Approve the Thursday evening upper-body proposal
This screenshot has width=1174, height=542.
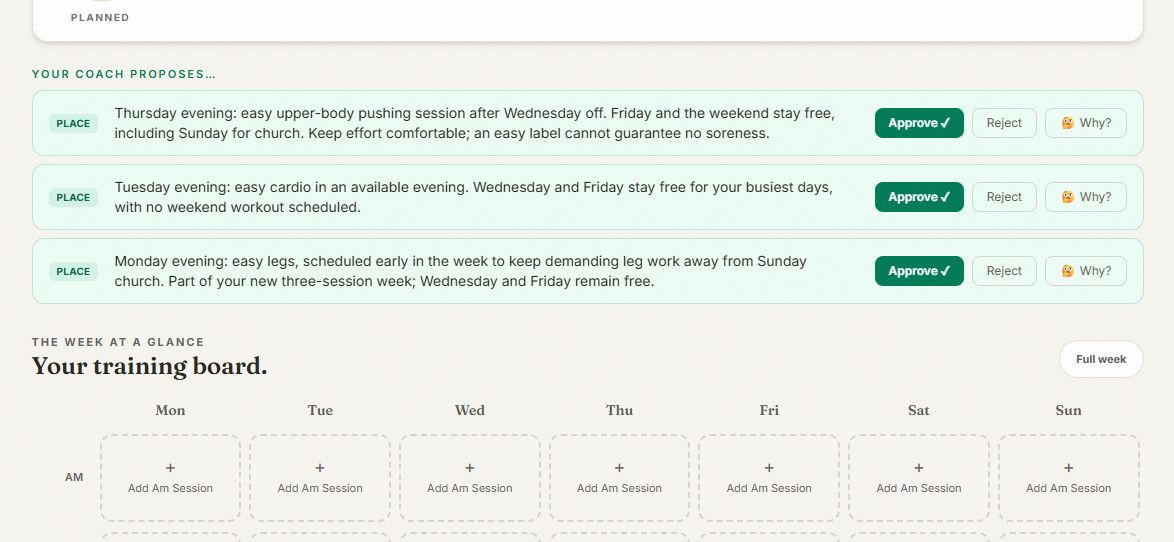(x=919, y=124)
